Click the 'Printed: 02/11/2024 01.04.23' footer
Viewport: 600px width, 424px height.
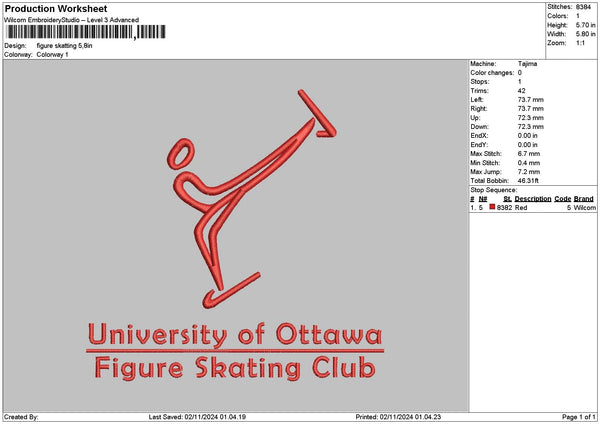(398, 417)
